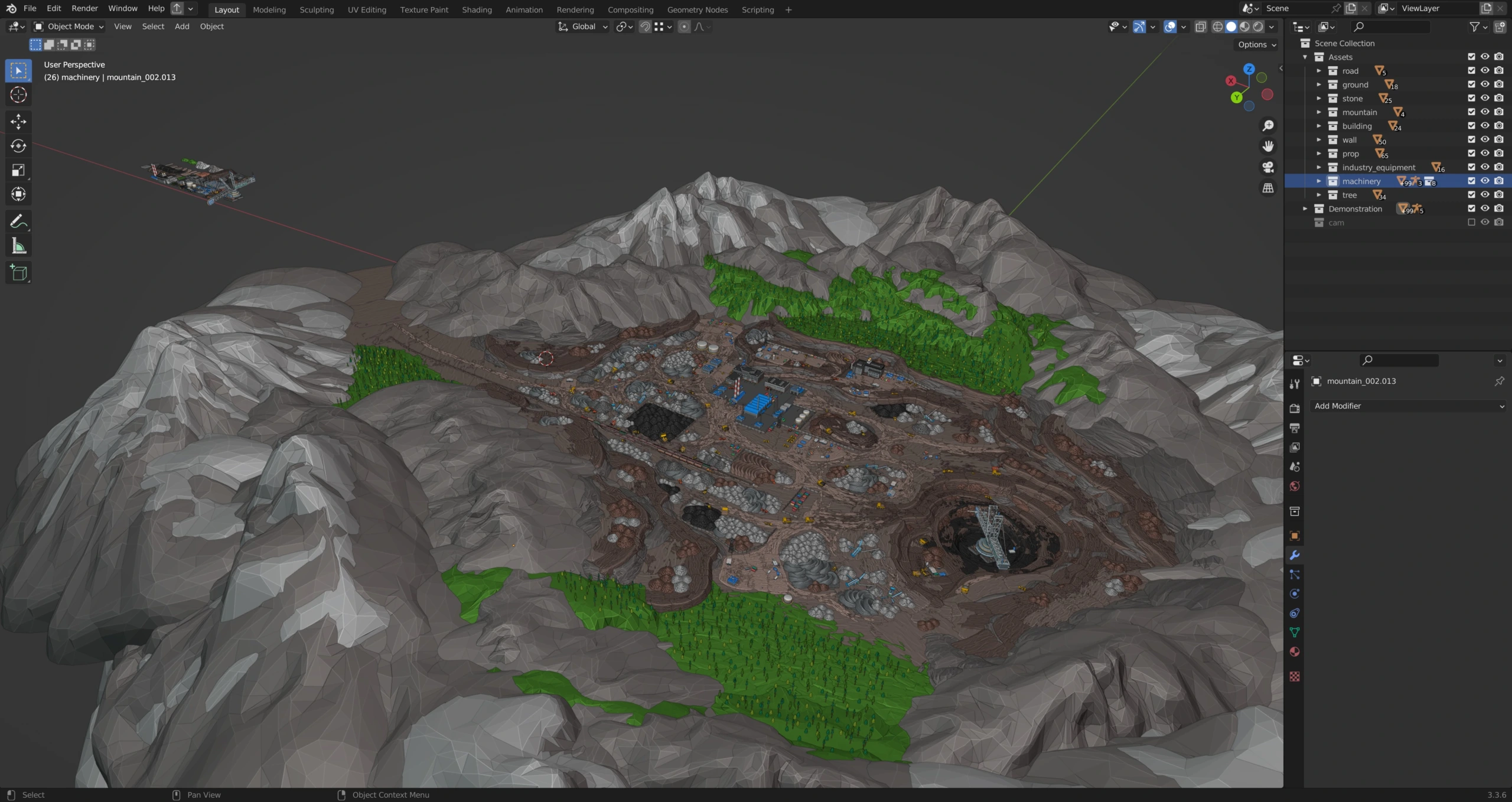Activate the Annotate tool
Screen dimensions: 1512x802
click(x=18, y=221)
